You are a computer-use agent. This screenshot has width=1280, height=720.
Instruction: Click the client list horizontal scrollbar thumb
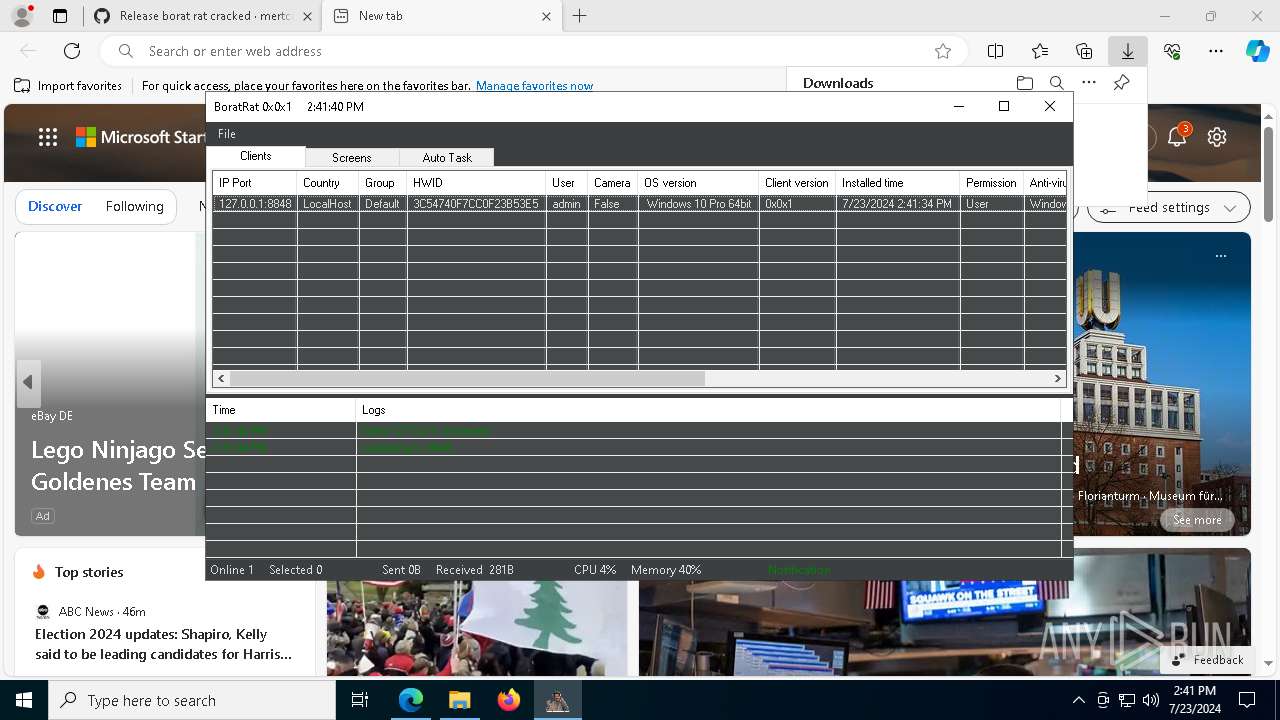pos(467,379)
